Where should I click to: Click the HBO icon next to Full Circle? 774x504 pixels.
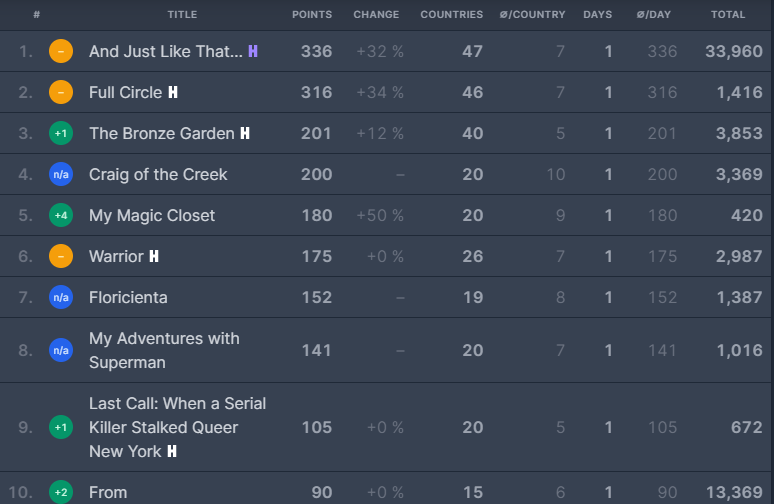(173, 92)
